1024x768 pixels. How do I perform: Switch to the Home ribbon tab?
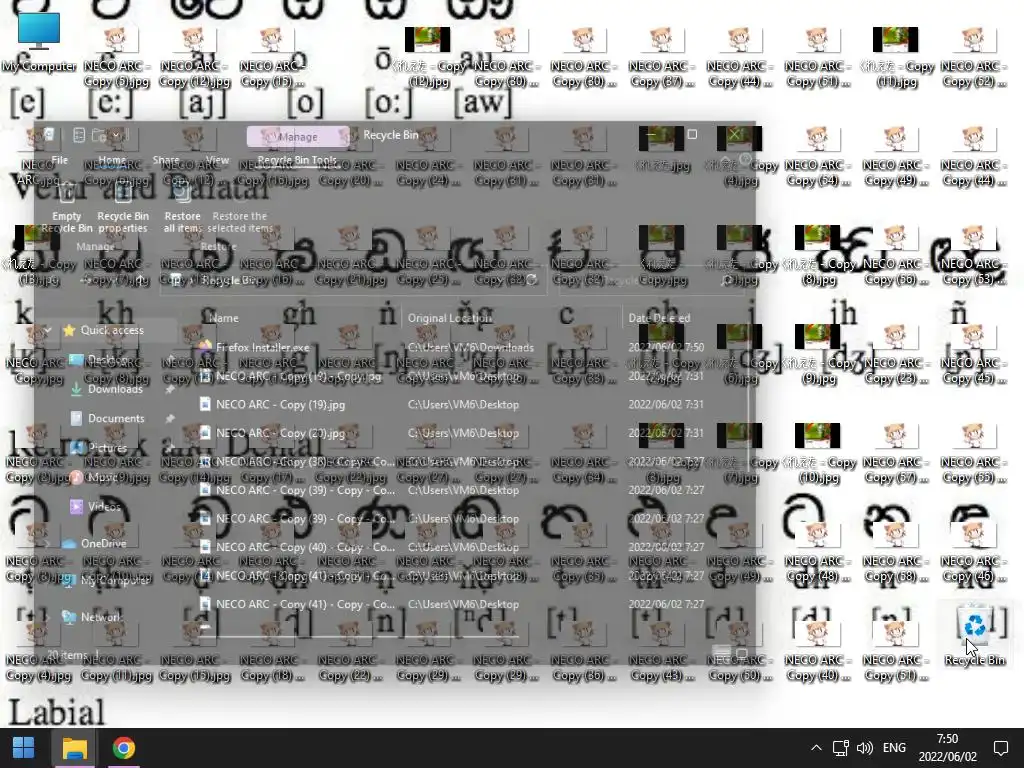pos(112,160)
